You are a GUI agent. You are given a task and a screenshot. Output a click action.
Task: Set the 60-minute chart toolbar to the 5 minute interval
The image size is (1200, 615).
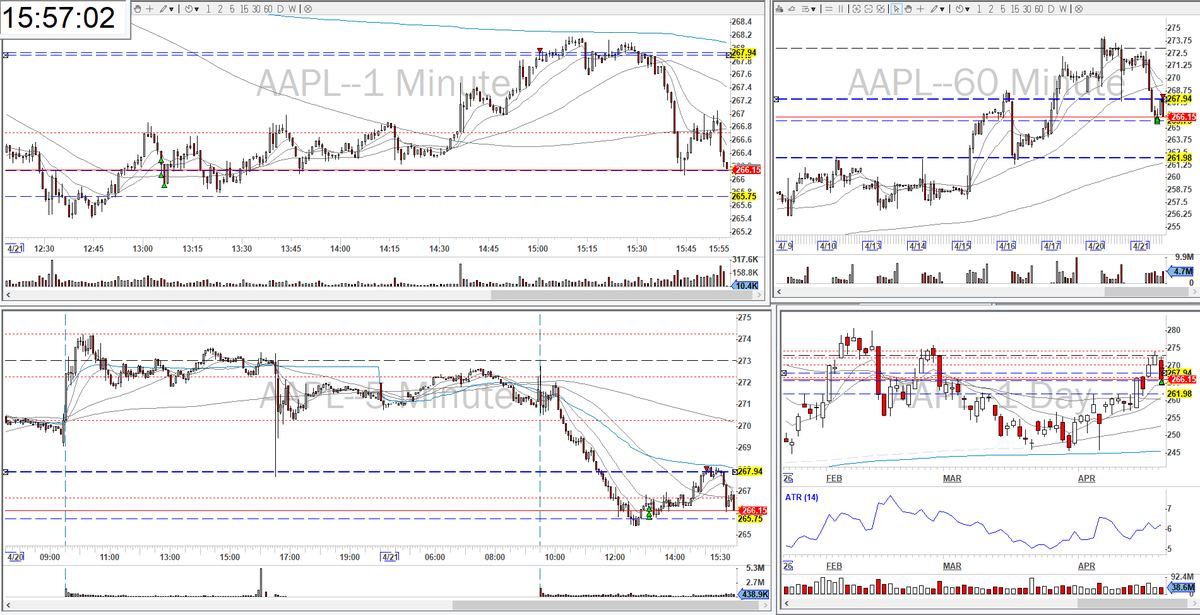[x=1003, y=9]
